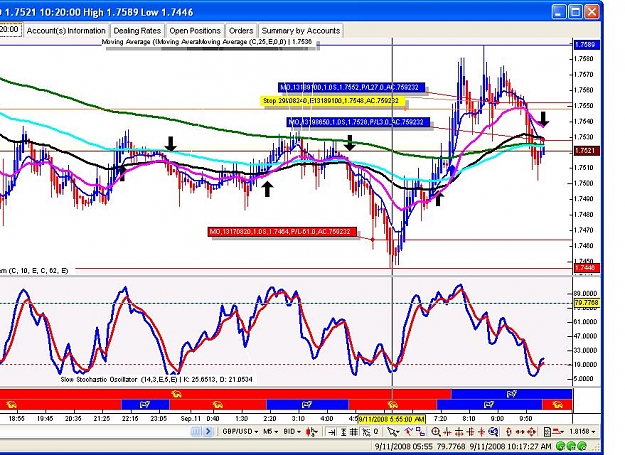This screenshot has height=455, width=625.
Task: Click the Q icon in chart toolbar
Action: pyautogui.click(x=375, y=431)
